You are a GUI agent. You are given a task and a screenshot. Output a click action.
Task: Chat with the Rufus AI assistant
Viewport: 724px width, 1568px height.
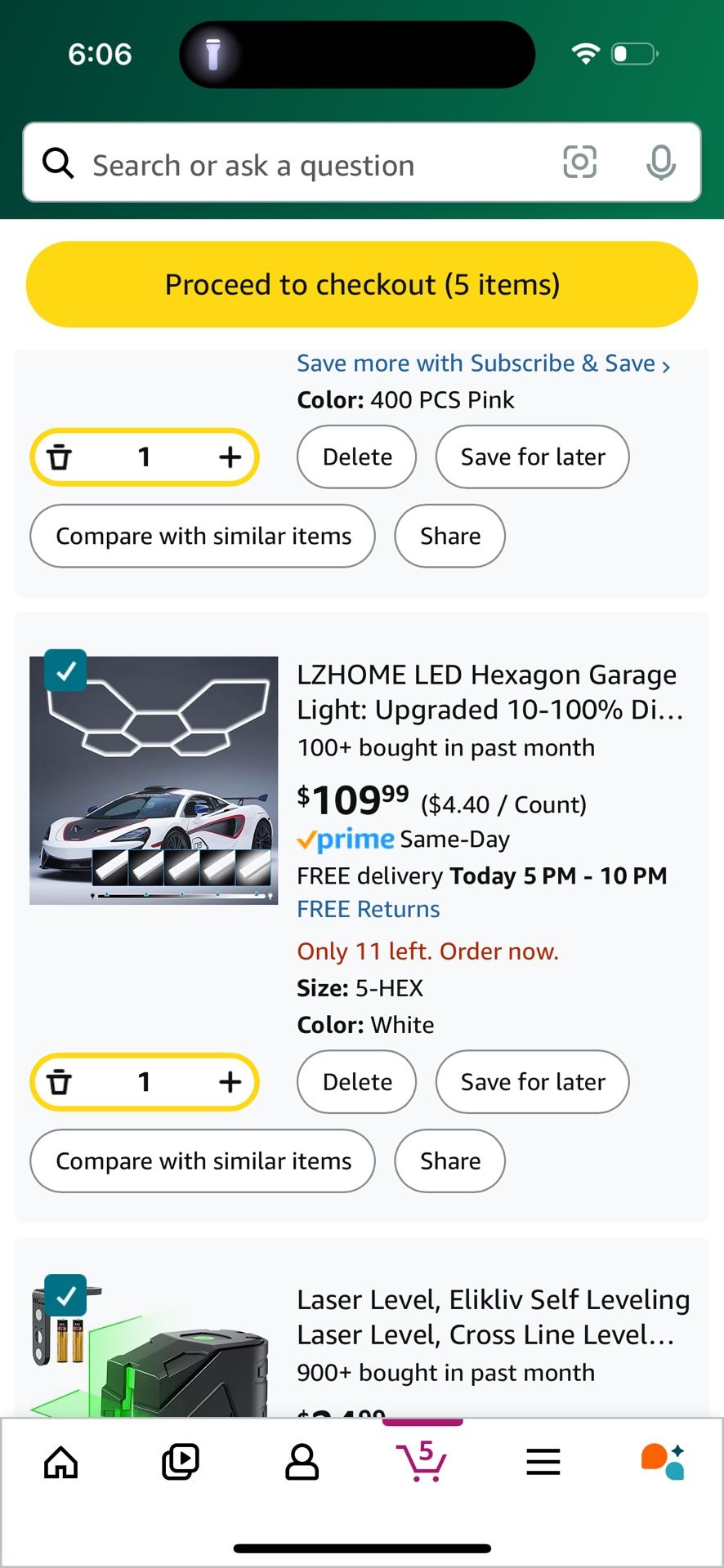(x=664, y=1462)
